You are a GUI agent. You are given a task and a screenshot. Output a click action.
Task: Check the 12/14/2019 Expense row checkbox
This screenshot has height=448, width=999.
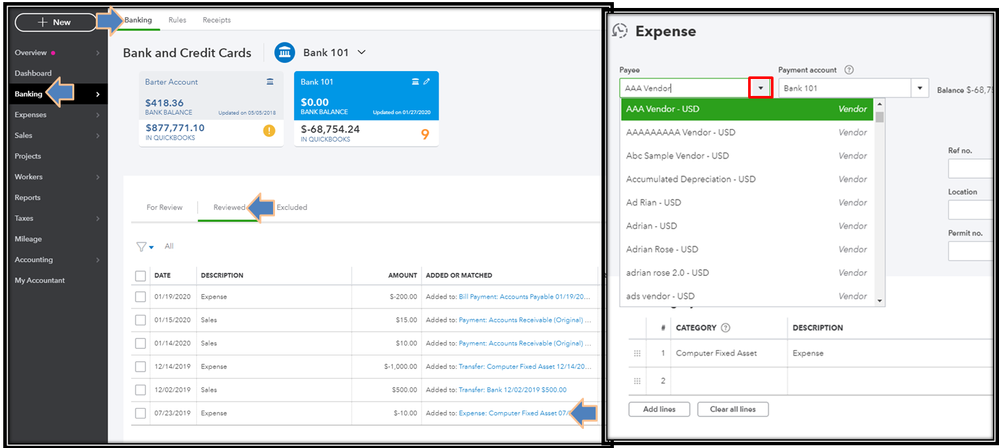pyautogui.click(x=140, y=366)
